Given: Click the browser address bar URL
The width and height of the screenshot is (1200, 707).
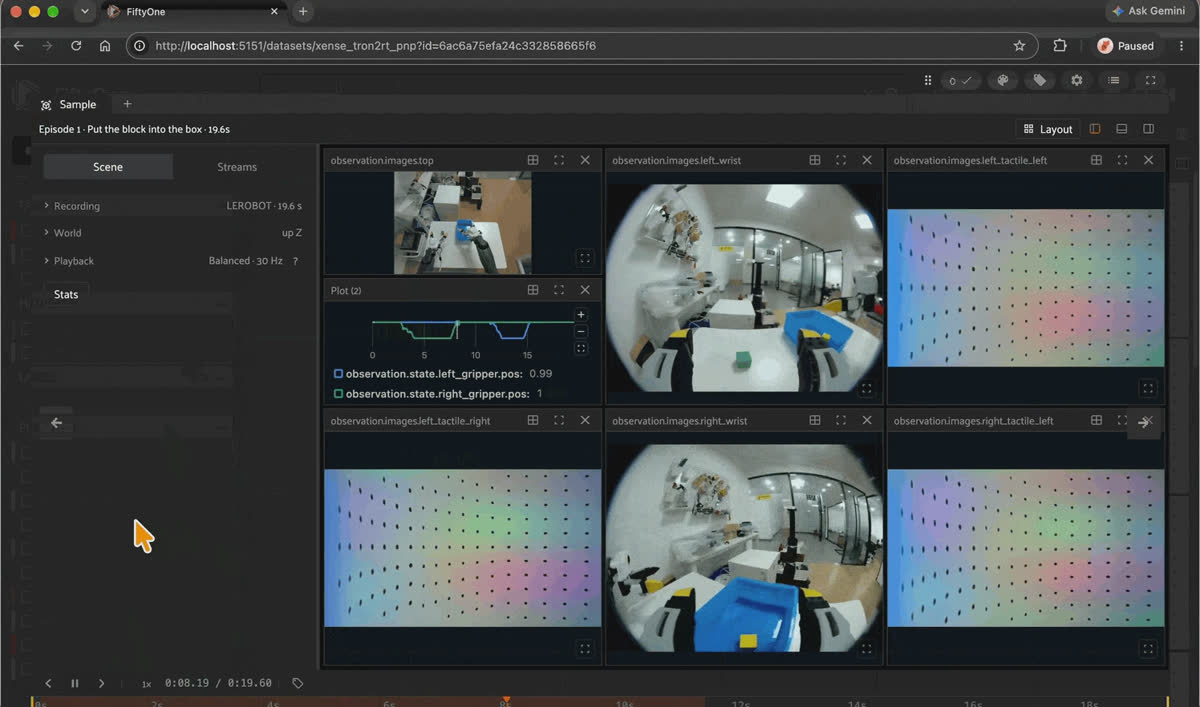Looking at the screenshot, I should [376, 46].
